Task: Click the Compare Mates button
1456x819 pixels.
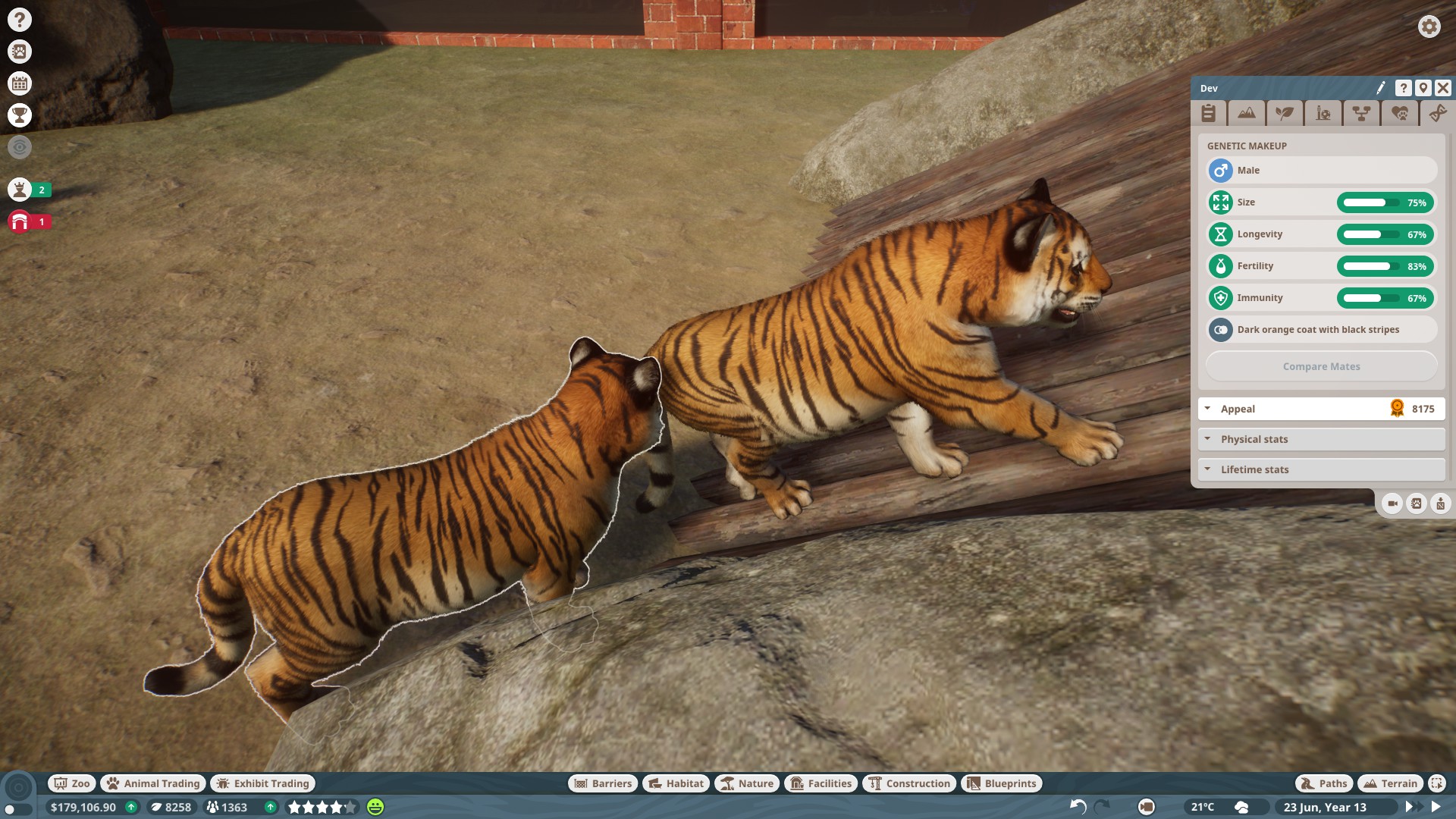Action: 1321,366
